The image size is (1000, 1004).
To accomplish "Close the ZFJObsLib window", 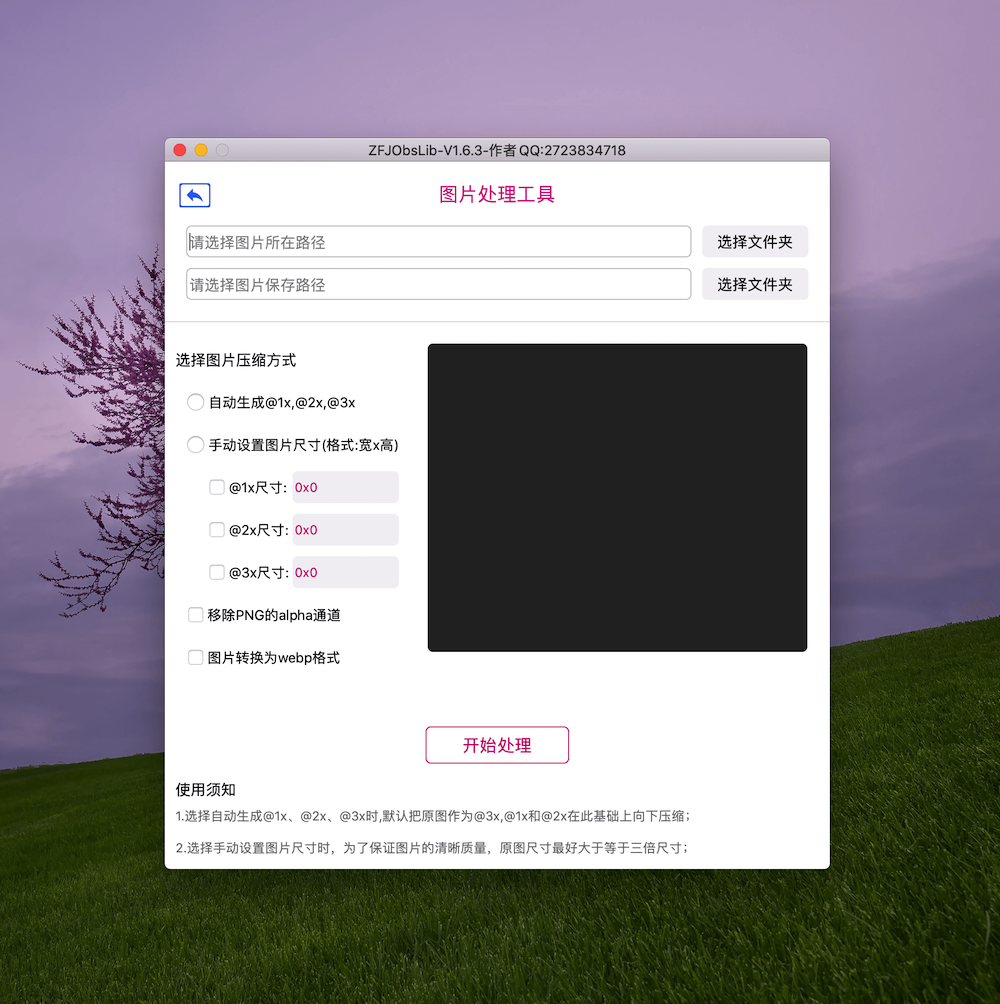I will (x=180, y=150).
